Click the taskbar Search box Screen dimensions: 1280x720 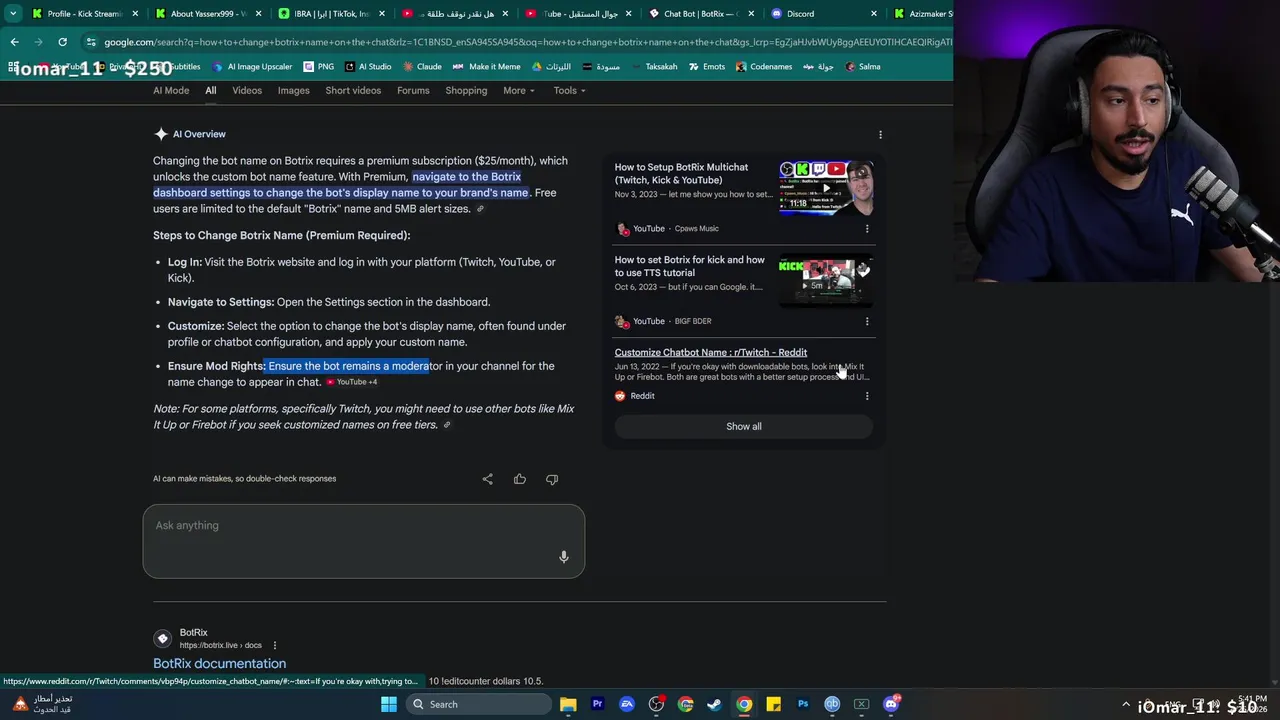pos(478,704)
